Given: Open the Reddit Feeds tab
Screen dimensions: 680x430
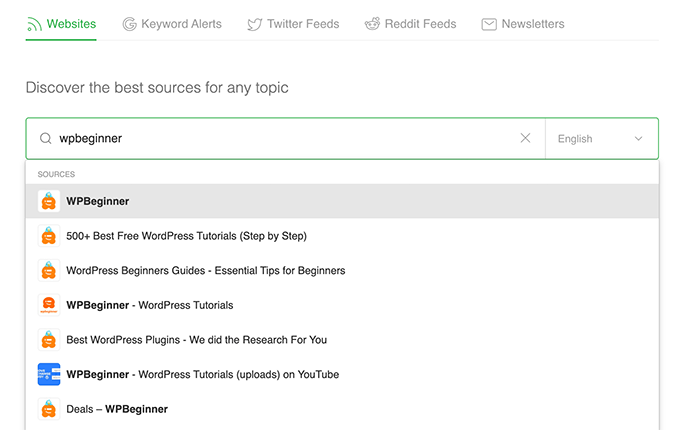Looking at the screenshot, I should [410, 24].
